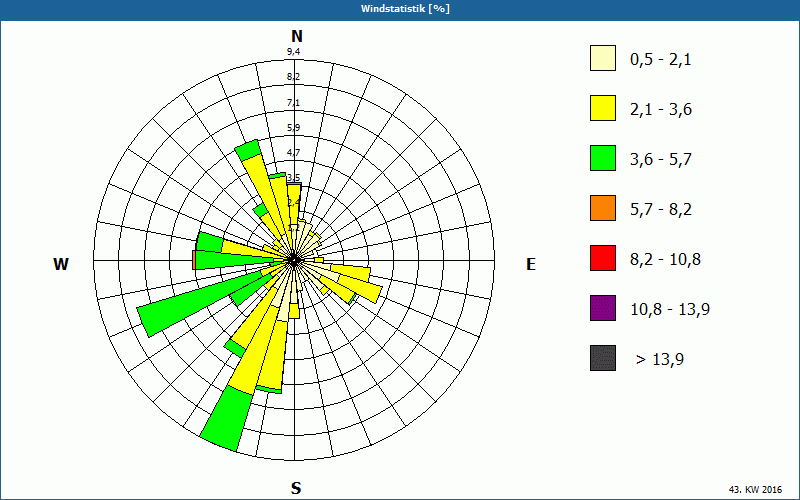Click the orange 5,7 - 8,2 legend swatch
Viewport: 800px width, 500px height.
[x=603, y=208]
